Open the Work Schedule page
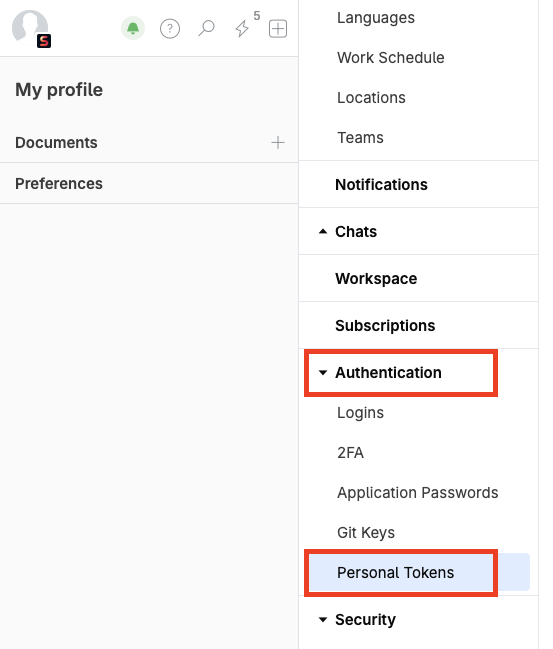This screenshot has height=649, width=553. point(390,58)
